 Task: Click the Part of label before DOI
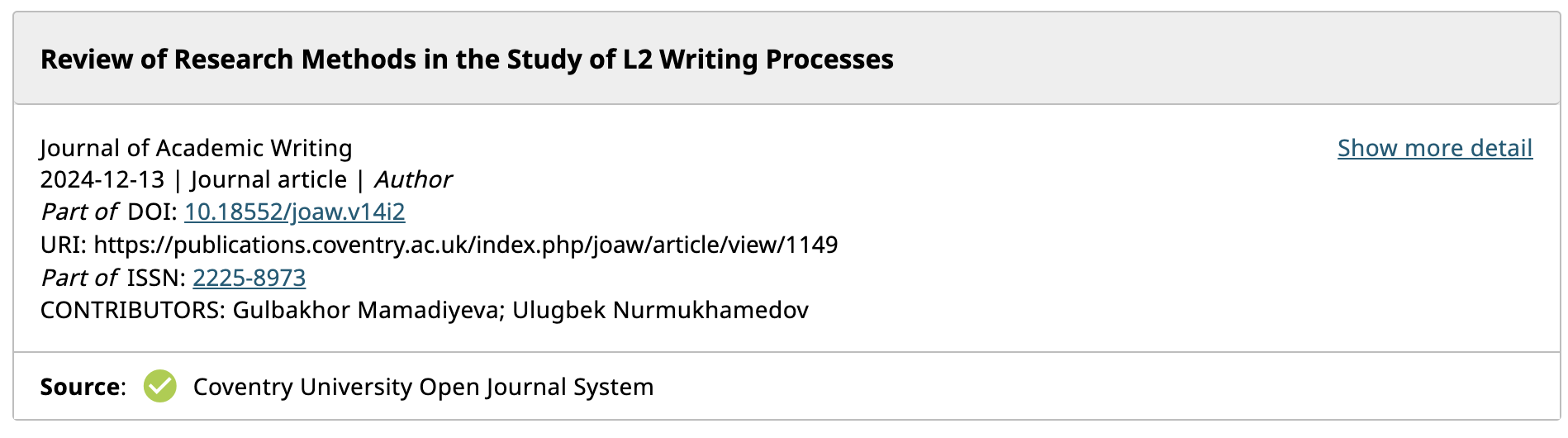(x=79, y=212)
